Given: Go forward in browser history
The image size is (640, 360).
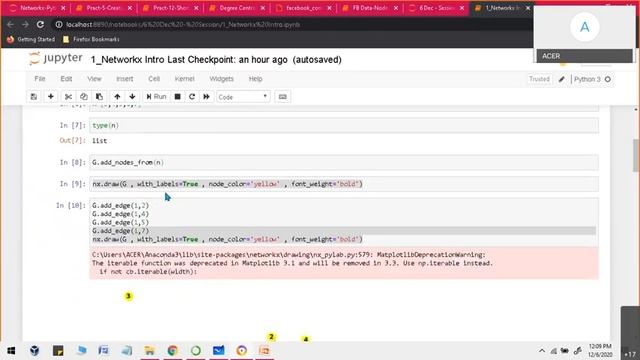Looking at the screenshot, I should click(x=25, y=24).
